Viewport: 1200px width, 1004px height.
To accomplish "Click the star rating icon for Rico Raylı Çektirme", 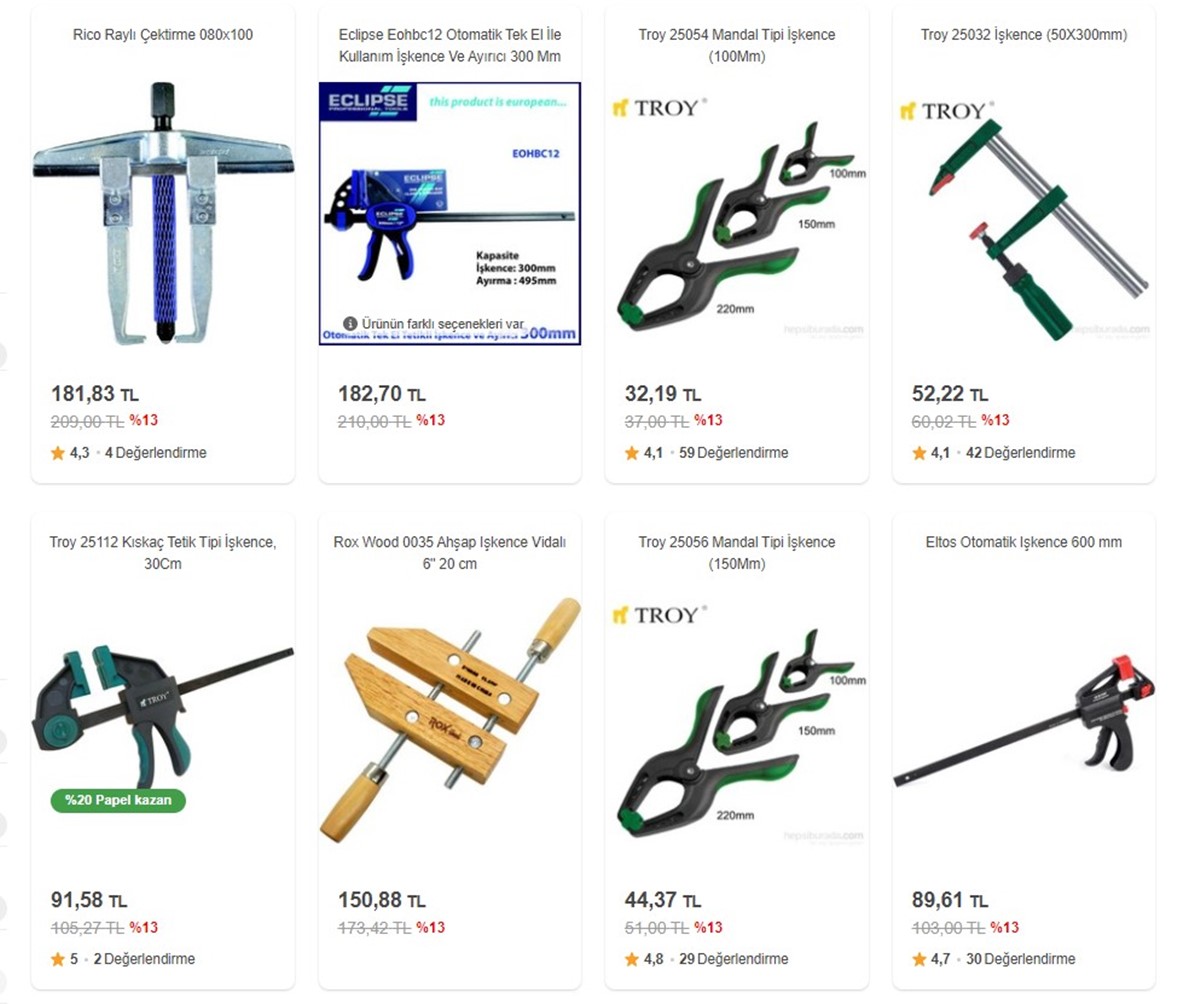I will (x=58, y=453).
